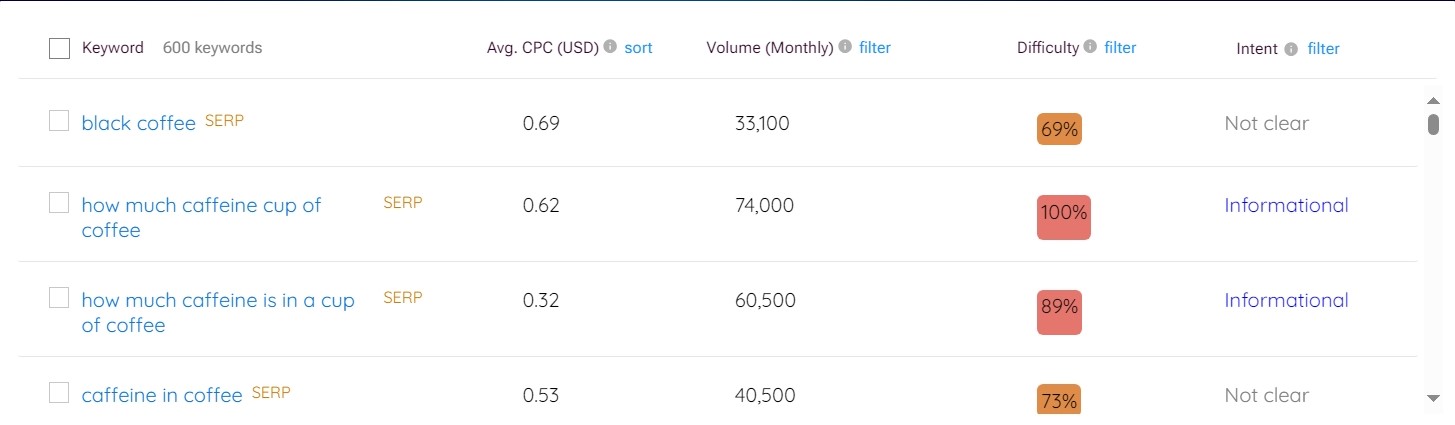Tick checkbox for caffeine in coffee

coord(59,392)
